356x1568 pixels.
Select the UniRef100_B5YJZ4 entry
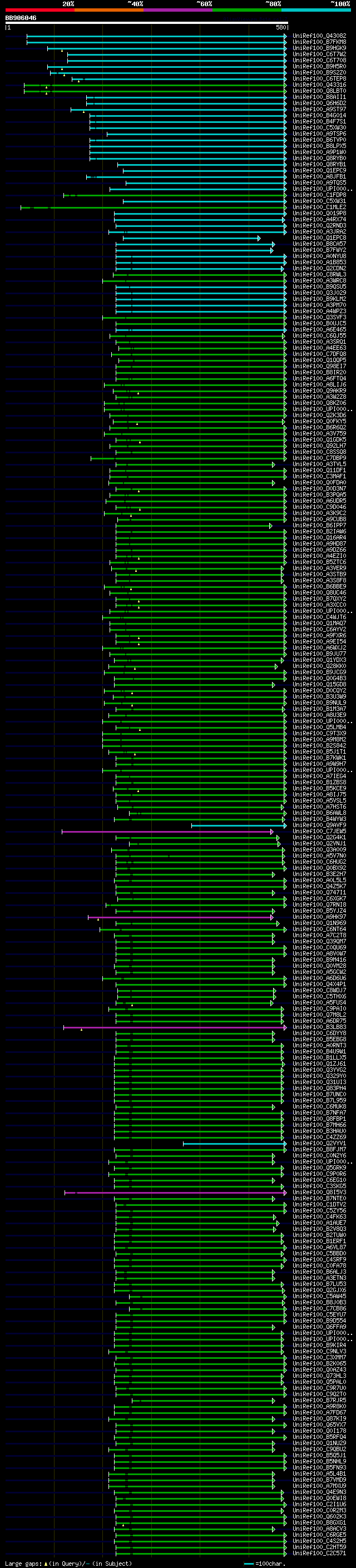319,911
